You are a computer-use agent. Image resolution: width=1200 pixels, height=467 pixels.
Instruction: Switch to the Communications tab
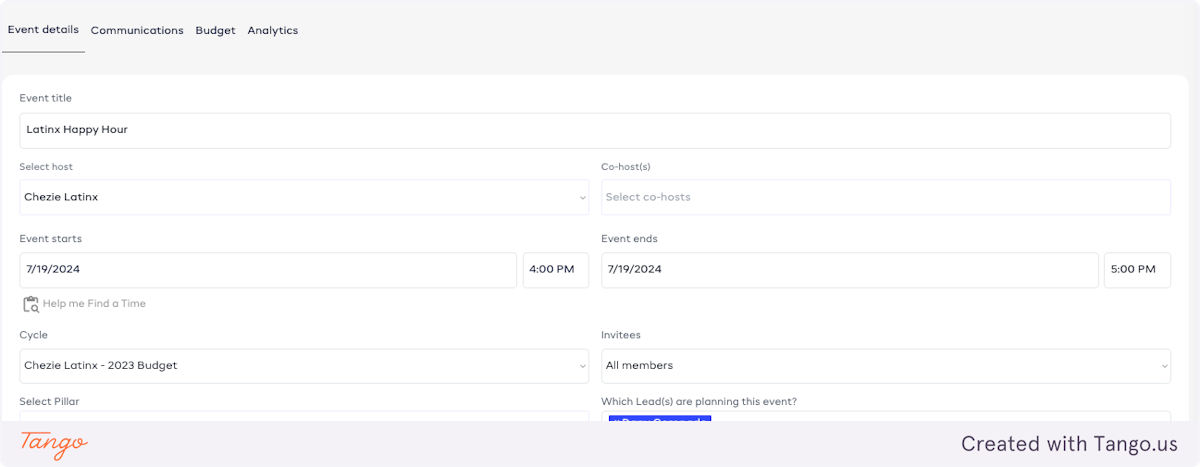coord(137,31)
